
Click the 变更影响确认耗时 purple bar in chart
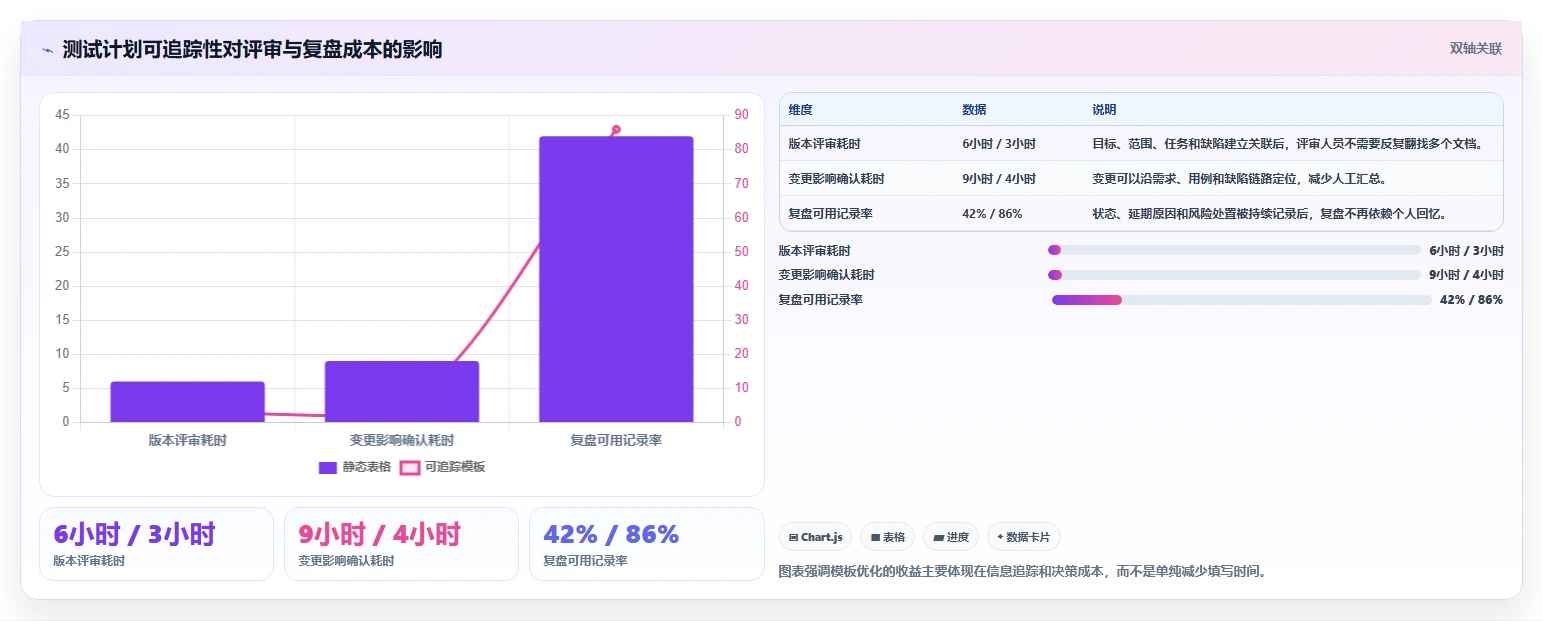pyautogui.click(x=402, y=392)
